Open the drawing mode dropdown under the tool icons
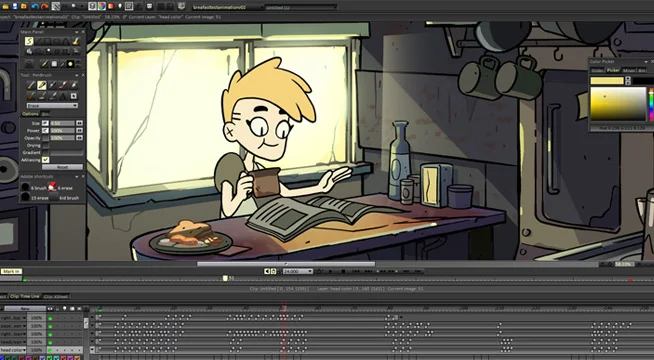 (52, 106)
